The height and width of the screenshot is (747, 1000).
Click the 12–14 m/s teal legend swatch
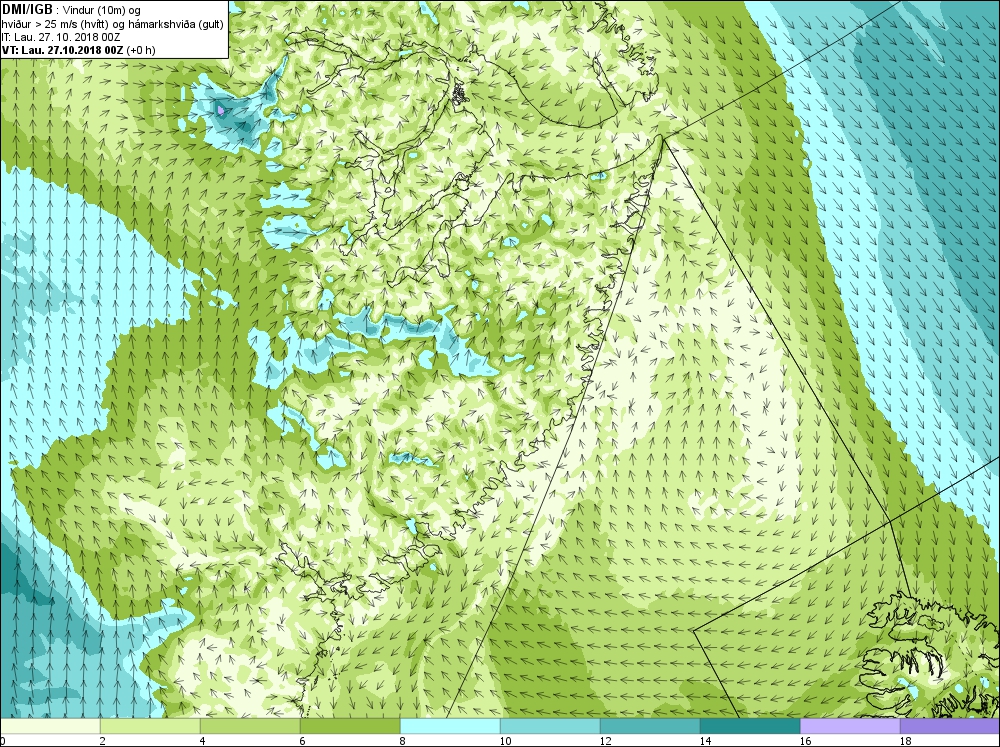pyautogui.click(x=650, y=726)
